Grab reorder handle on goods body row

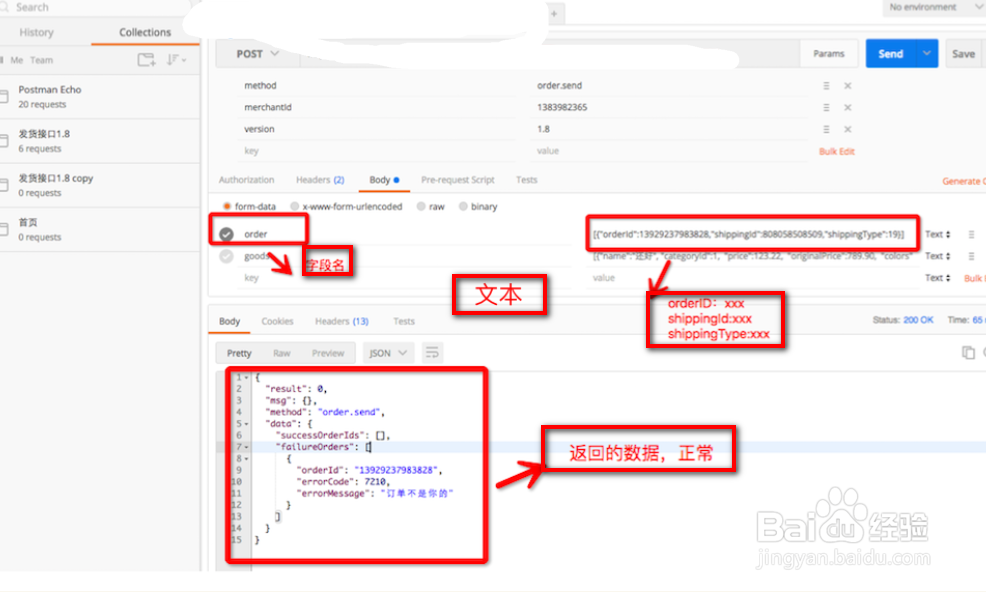(x=972, y=256)
